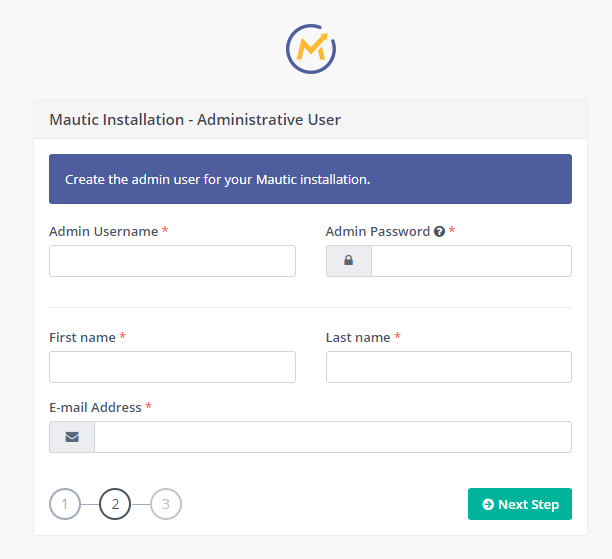Viewport: 612px width, 559px height.
Task: Jump to installation step 3 circle
Action: tap(166, 504)
